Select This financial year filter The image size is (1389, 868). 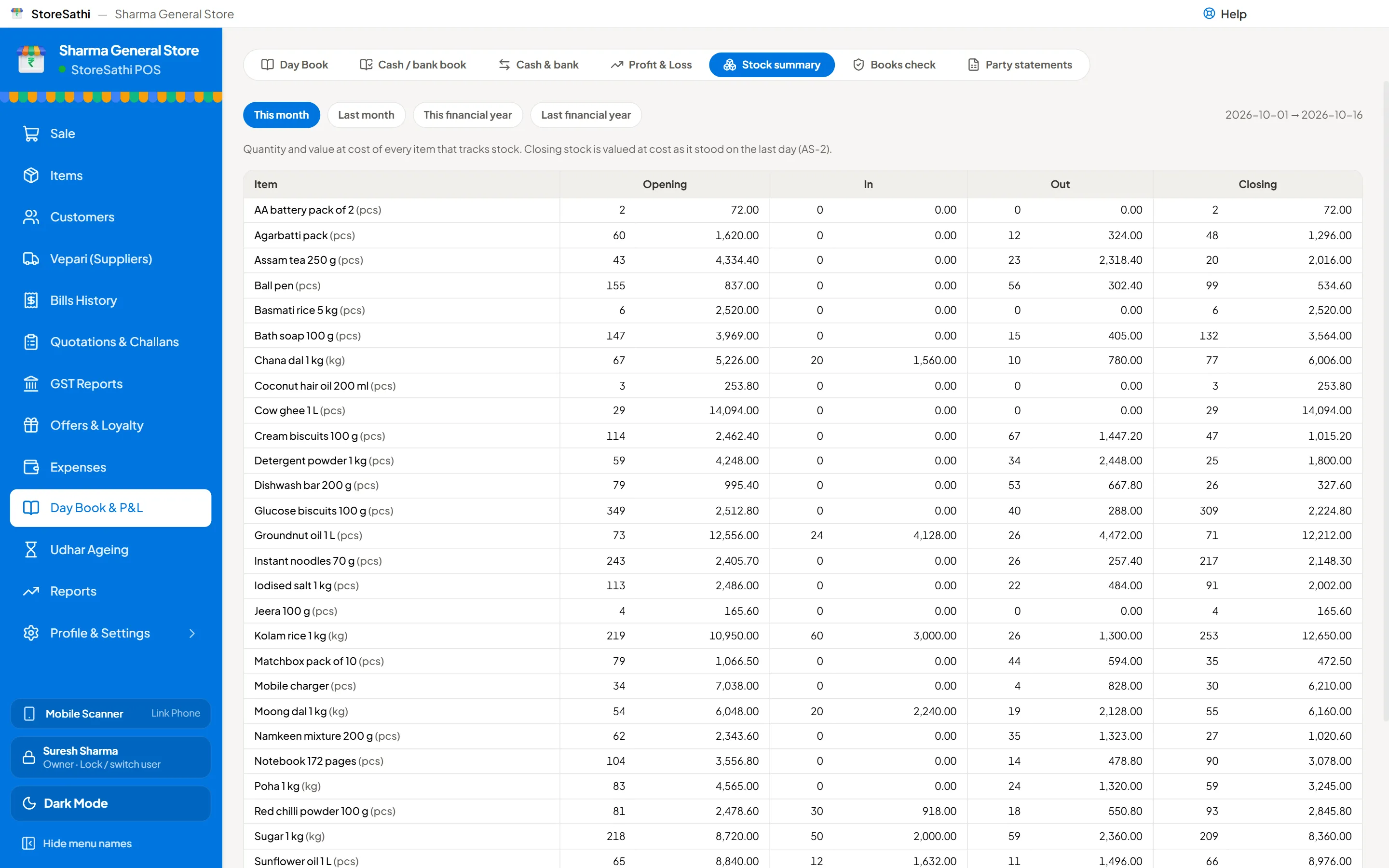click(x=467, y=115)
